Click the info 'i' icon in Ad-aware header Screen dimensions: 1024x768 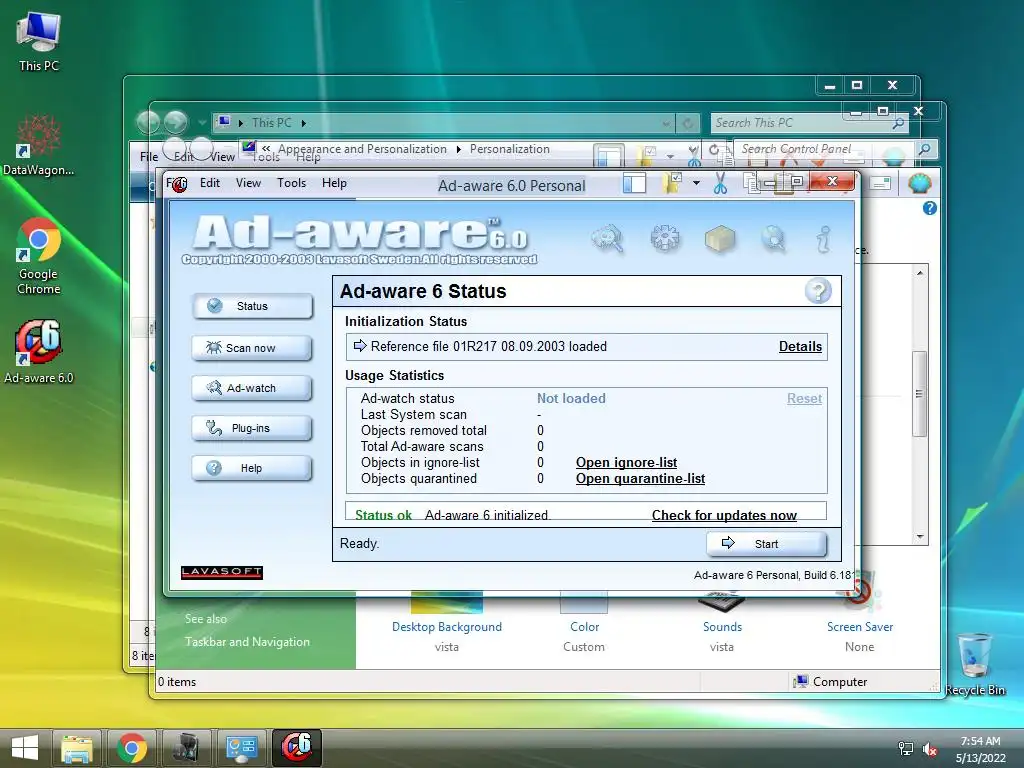pyautogui.click(x=824, y=239)
